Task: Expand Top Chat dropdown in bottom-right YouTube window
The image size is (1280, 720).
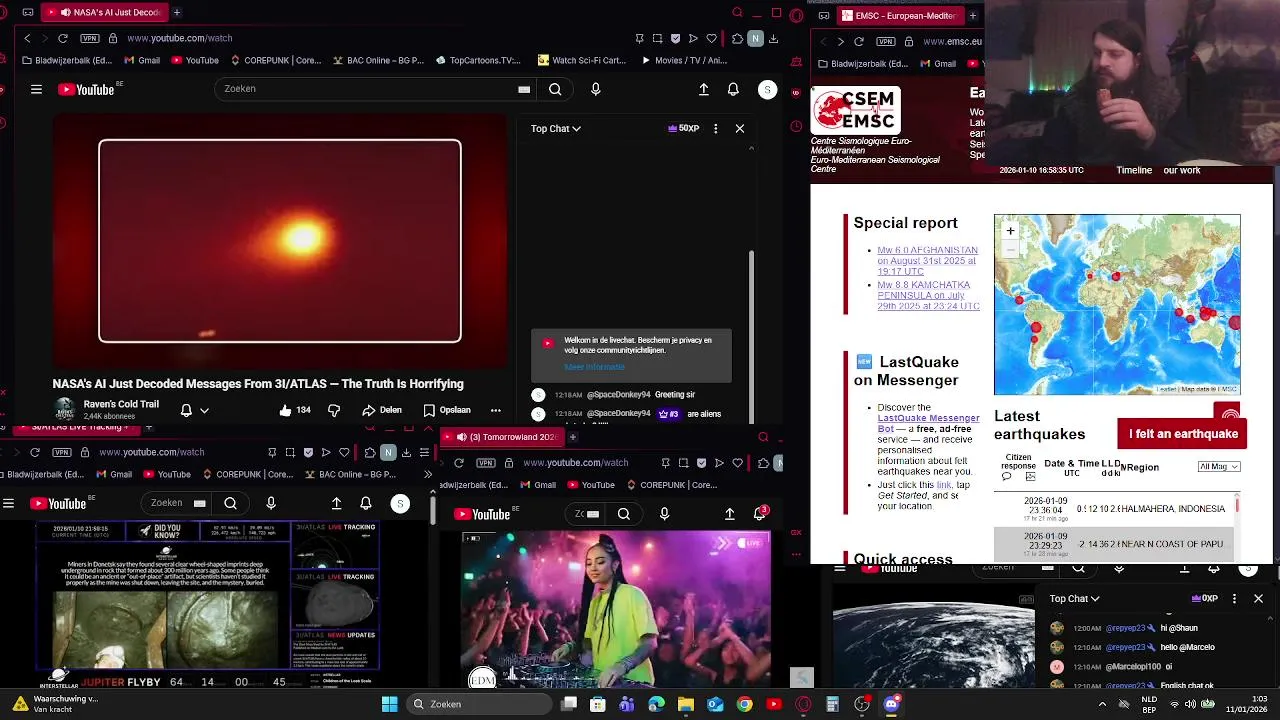Action: tap(1074, 598)
